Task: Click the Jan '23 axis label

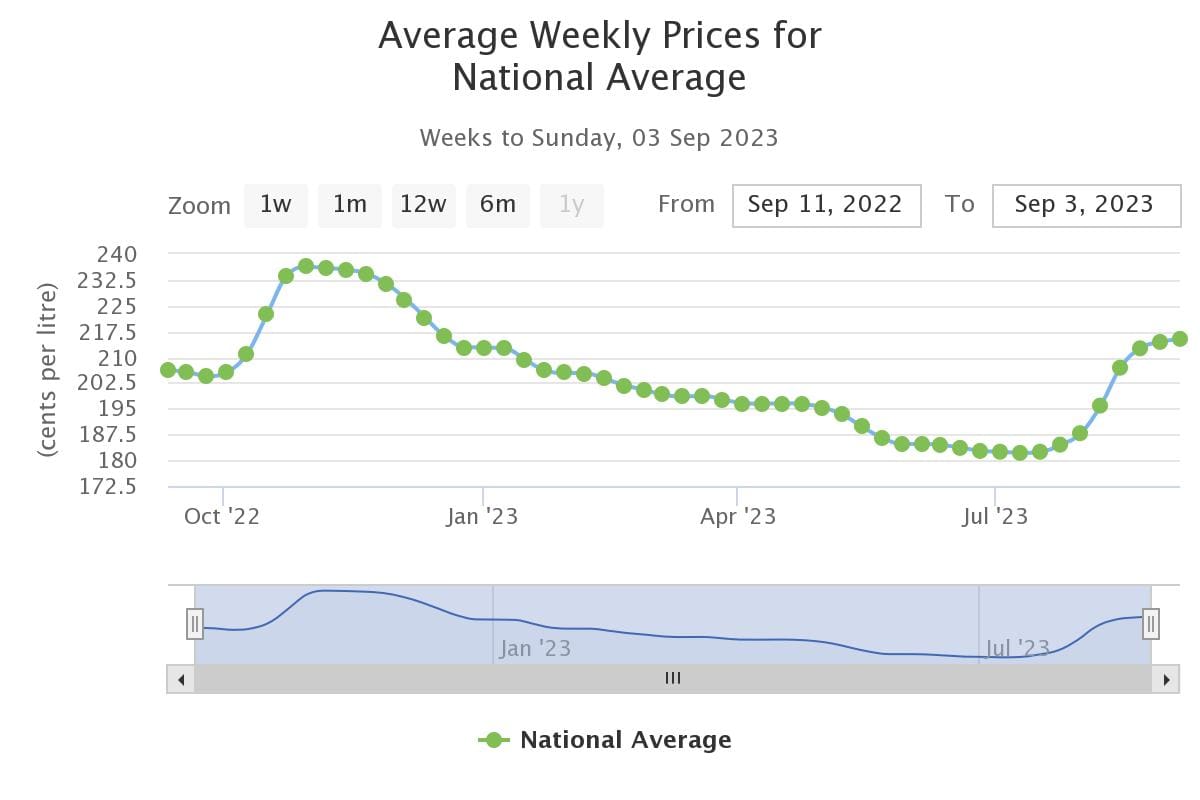Action: click(x=483, y=517)
